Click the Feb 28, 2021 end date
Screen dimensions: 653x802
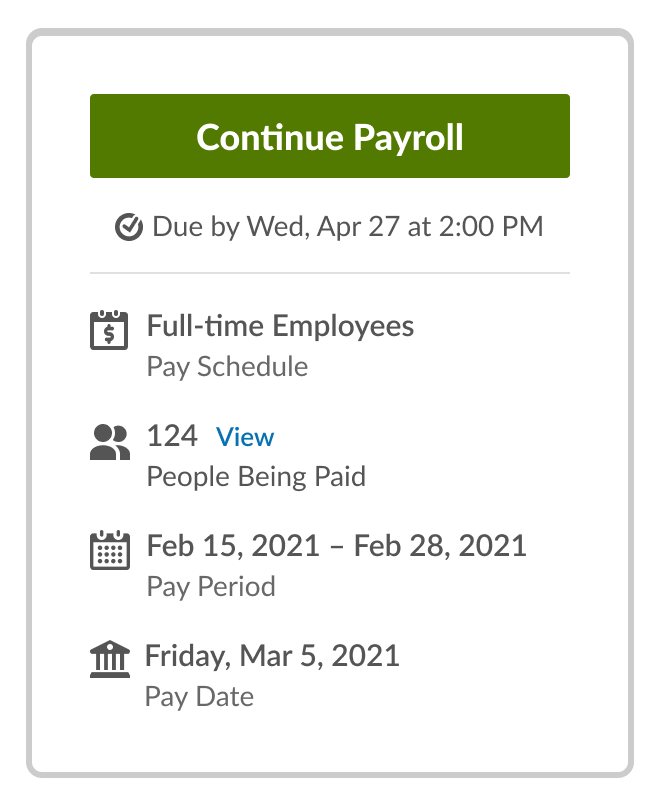point(440,546)
